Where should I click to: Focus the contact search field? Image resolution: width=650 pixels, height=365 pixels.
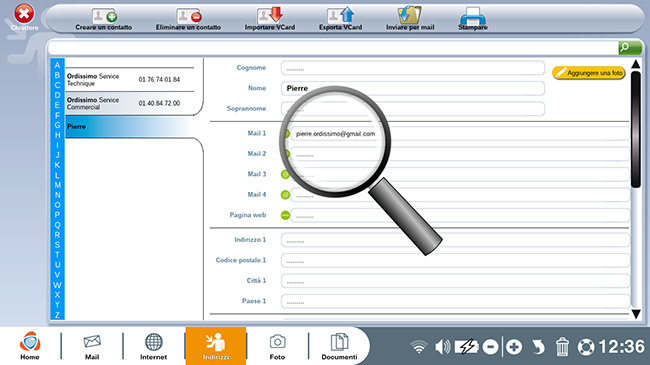pos(333,48)
